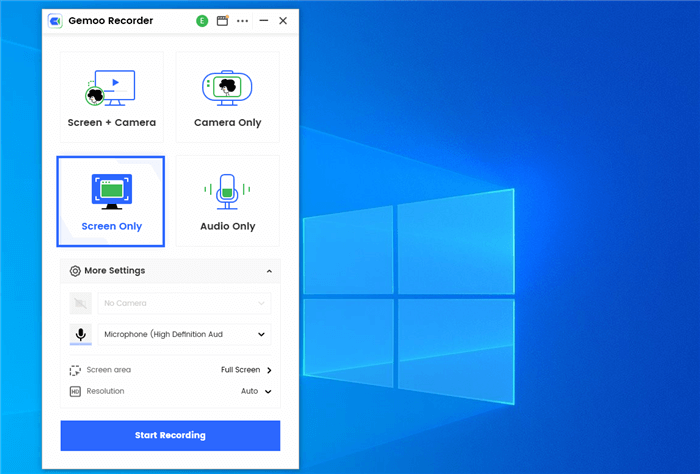This screenshot has width=700, height=474.
Task: Toggle the disabled camera icon
Action: (x=80, y=303)
